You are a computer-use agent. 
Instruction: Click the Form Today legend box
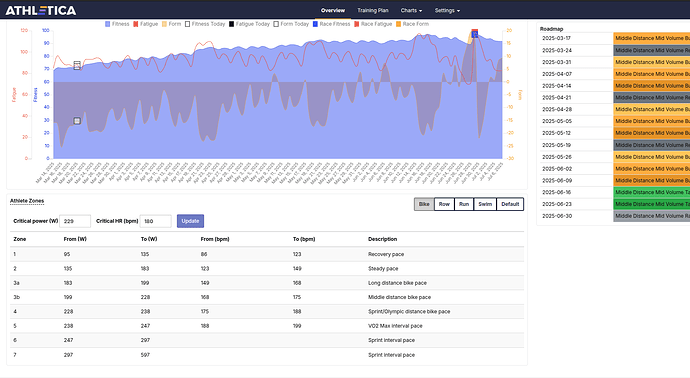click(276, 24)
